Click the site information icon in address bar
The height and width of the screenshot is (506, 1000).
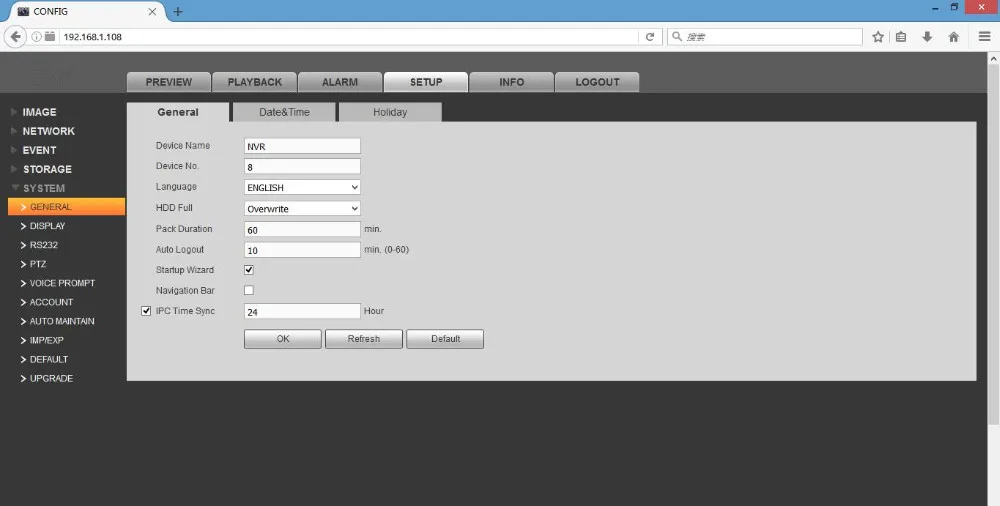36,37
